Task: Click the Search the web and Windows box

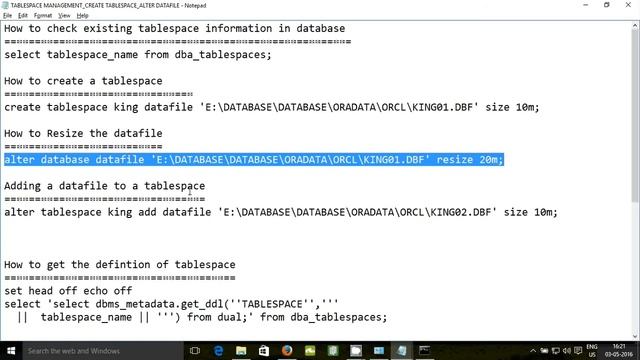Action: pos(102,351)
